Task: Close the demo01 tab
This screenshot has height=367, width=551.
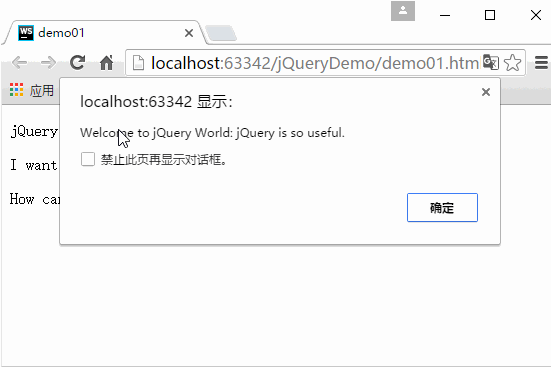Action: [189, 33]
